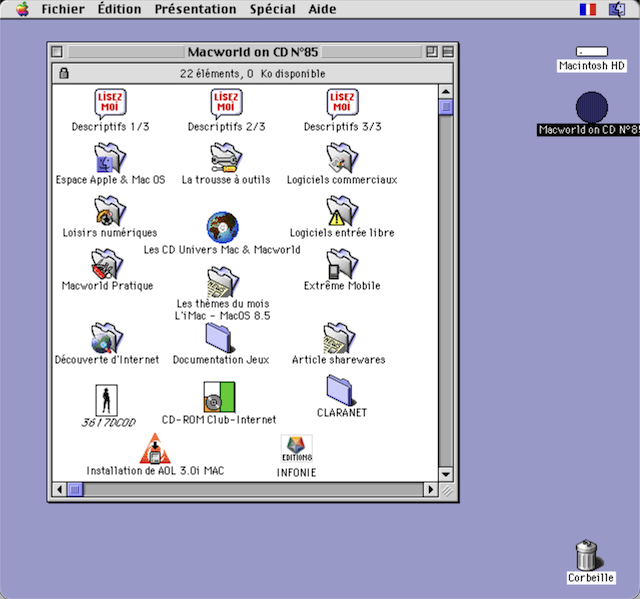Open the Descriptifs 3/3 read-me icon
This screenshot has height=599, width=640.
342,104
